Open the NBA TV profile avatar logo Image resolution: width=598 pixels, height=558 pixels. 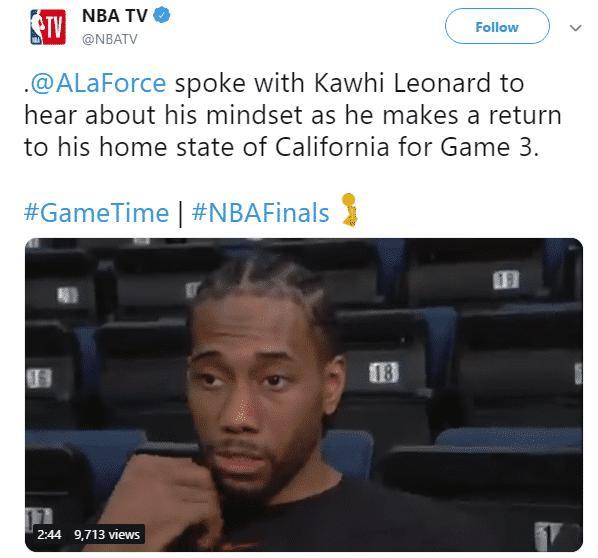[x=48, y=27]
